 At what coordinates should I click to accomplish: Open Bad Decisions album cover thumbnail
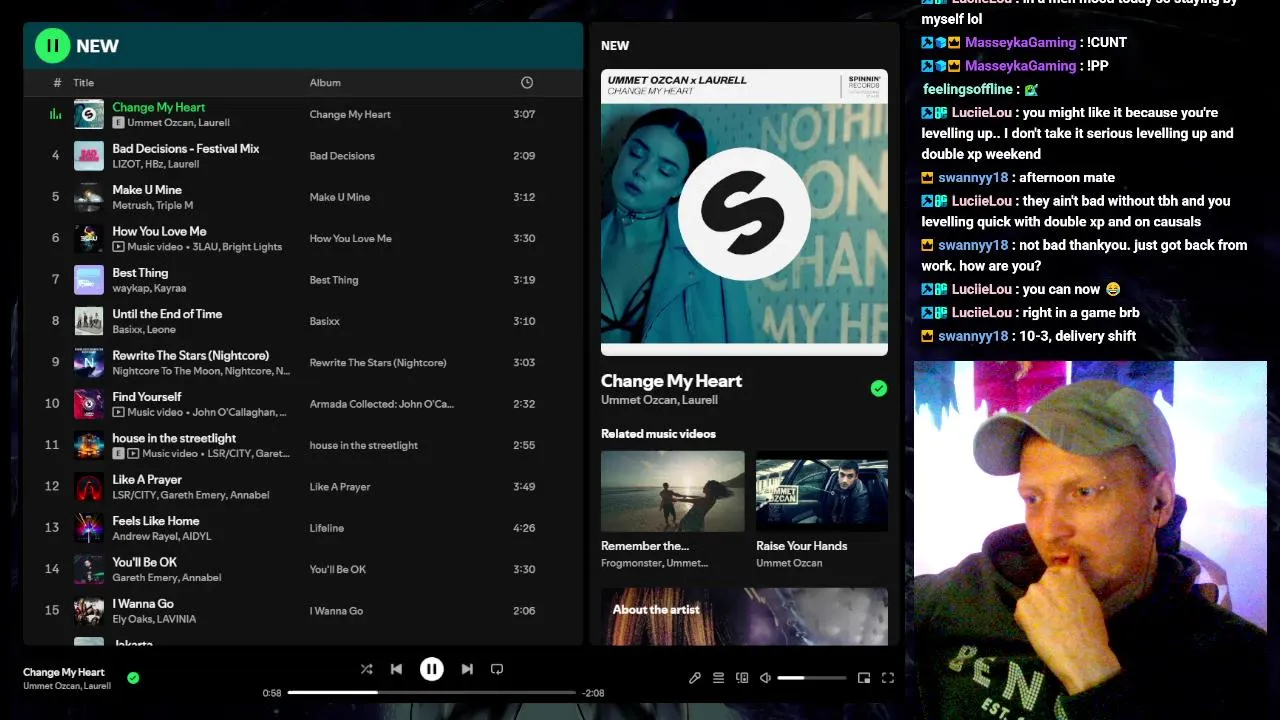pyautogui.click(x=89, y=156)
